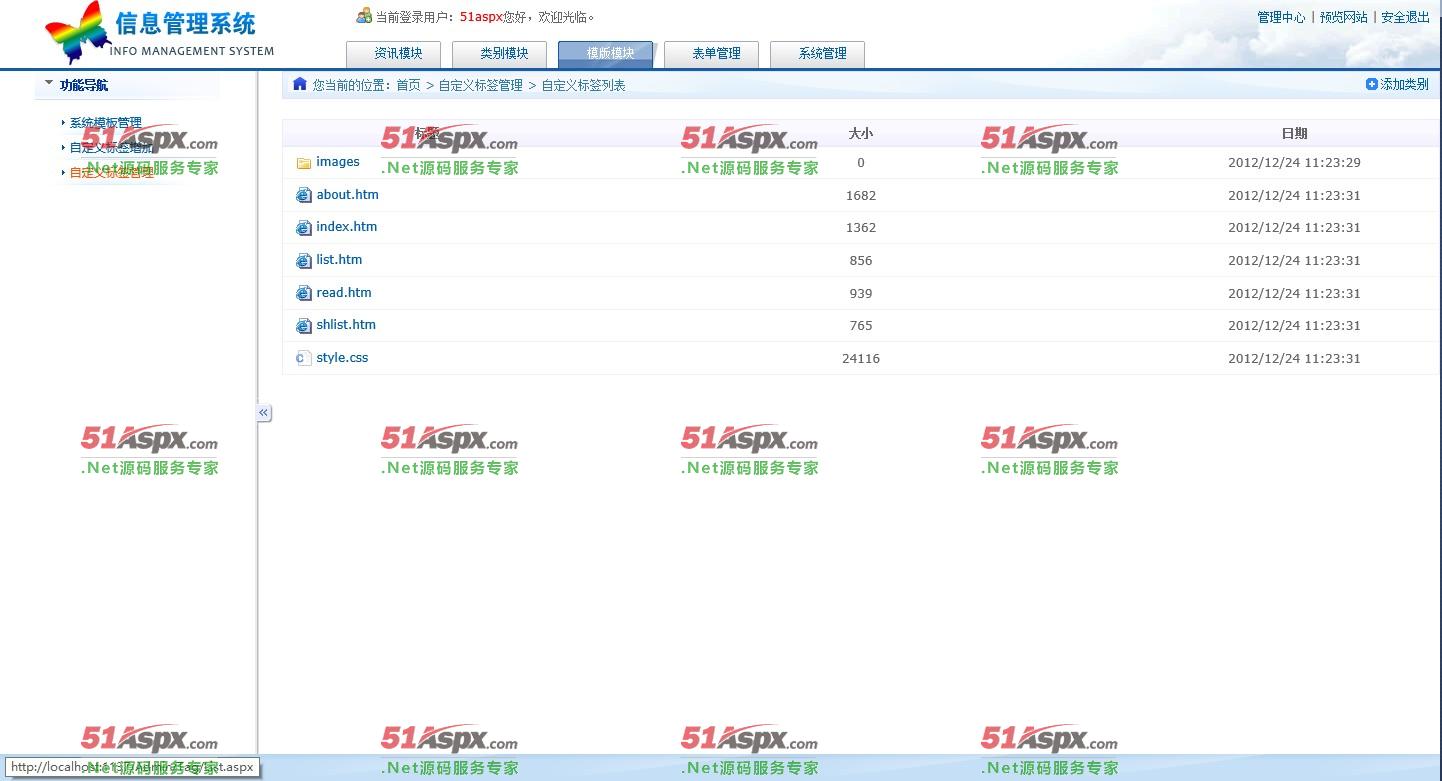Viewport: 1442px width, 781px height.
Task: Click the size value 765
Action: [861, 325]
